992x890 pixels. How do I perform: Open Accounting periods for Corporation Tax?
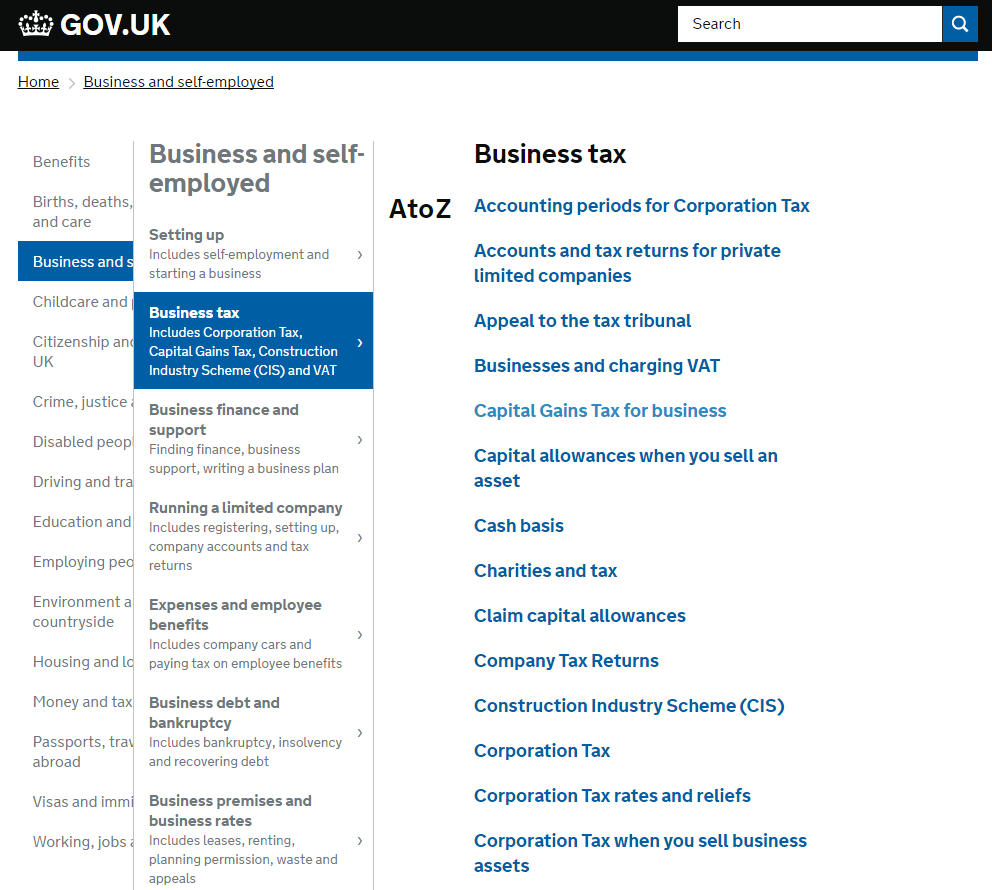tap(641, 206)
